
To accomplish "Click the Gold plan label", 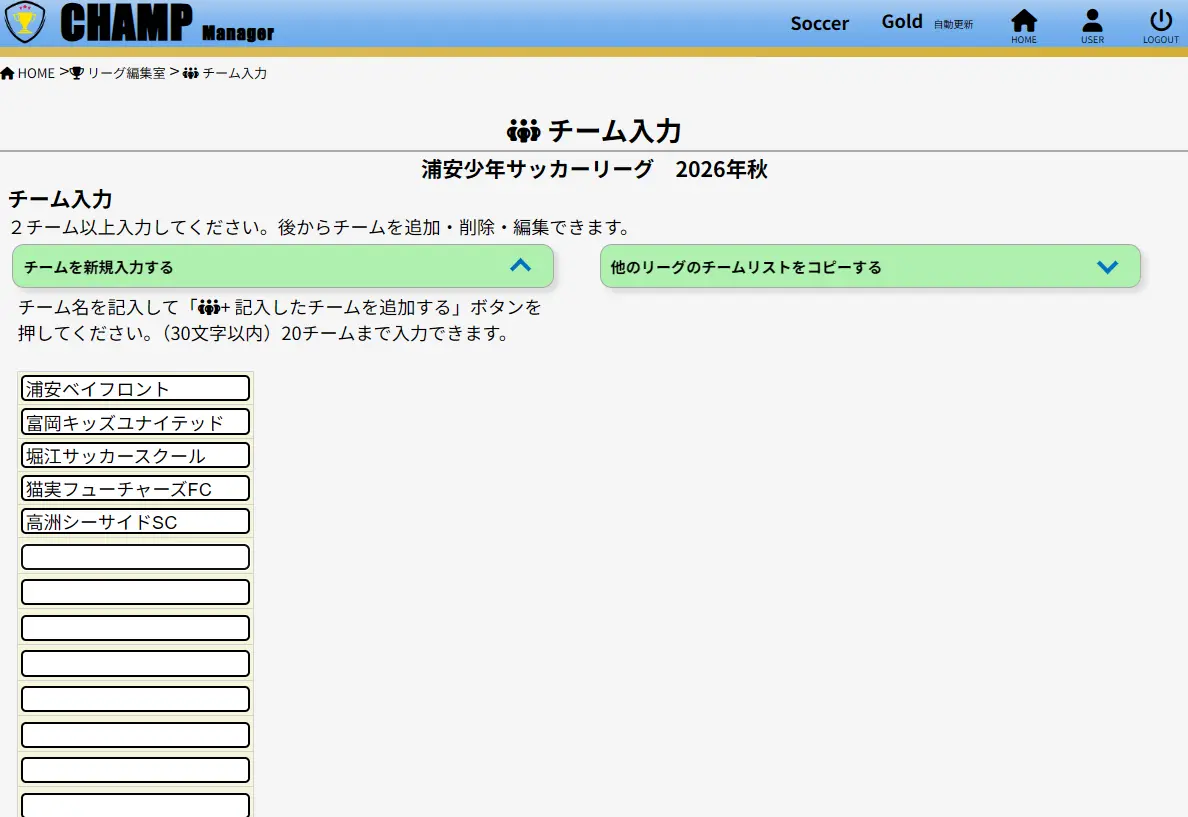I will [902, 22].
